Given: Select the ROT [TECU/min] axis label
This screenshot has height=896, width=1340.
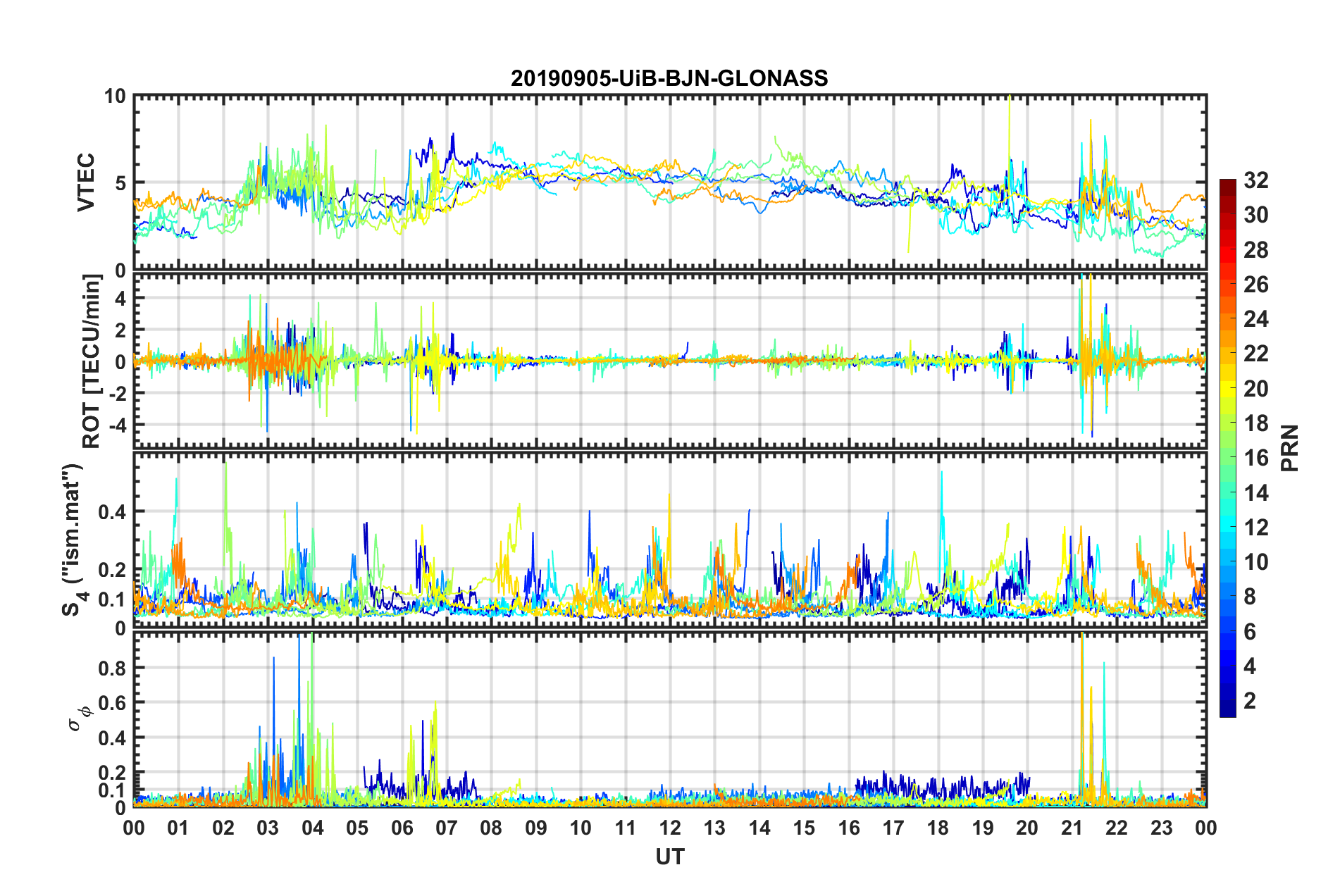Looking at the screenshot, I should pyautogui.click(x=92, y=361).
